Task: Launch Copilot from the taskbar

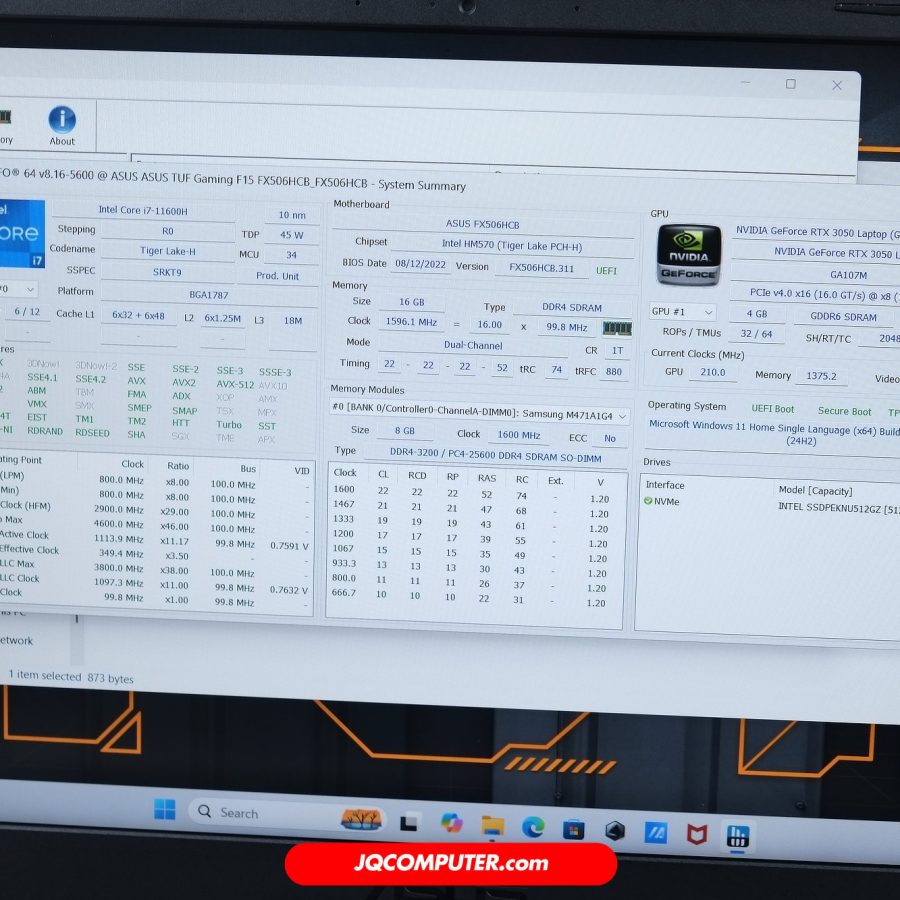Action: [452, 823]
